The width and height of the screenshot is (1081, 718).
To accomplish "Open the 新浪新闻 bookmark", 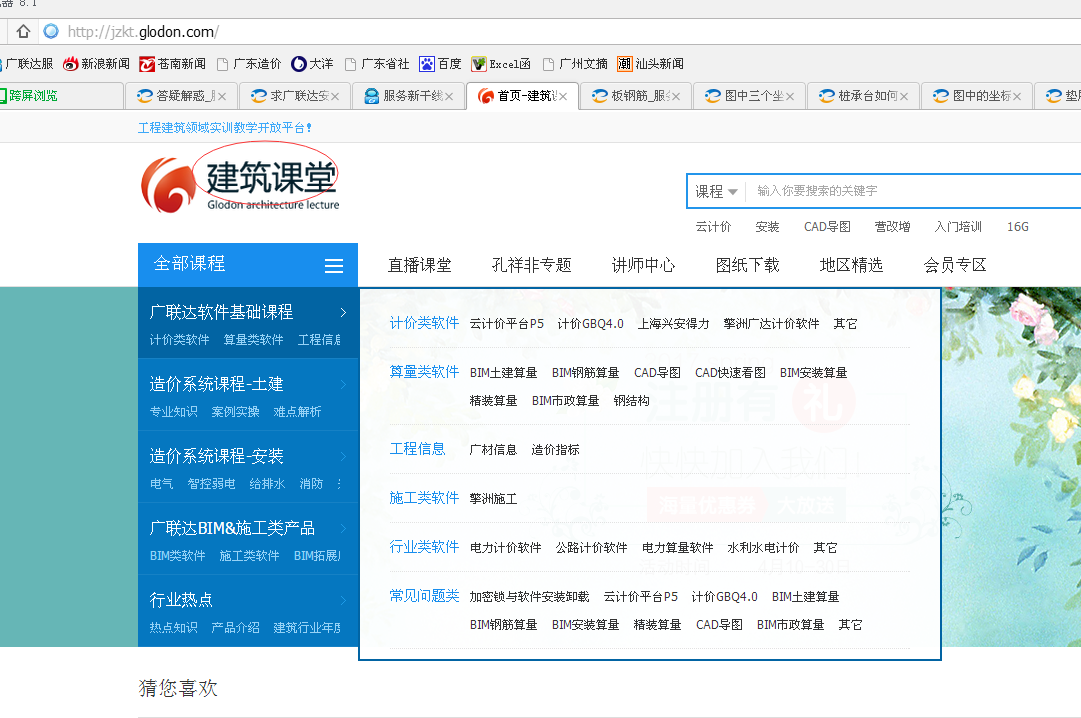I will (97, 64).
